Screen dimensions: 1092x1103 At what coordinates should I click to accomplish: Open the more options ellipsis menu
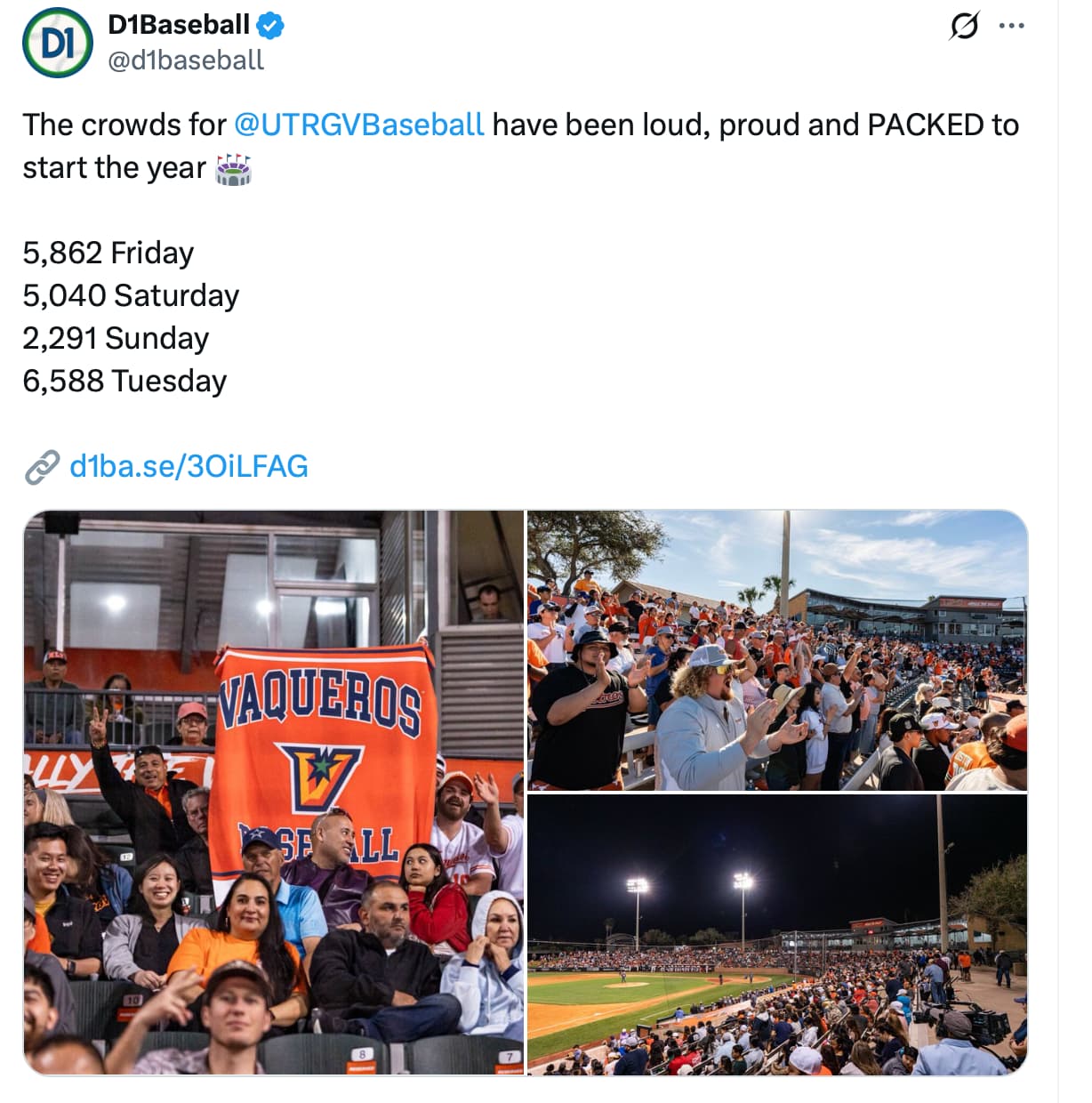point(1011,26)
